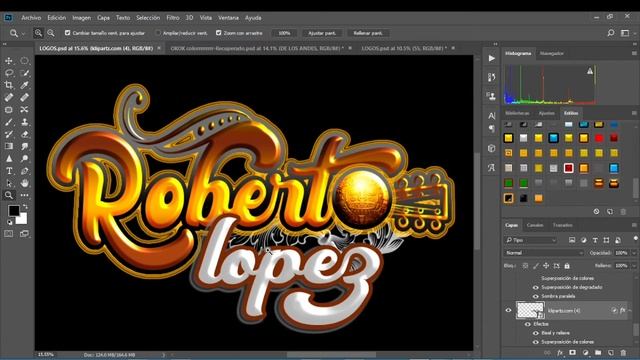640x360 pixels.
Task: Select the Type tool
Action: [9, 171]
